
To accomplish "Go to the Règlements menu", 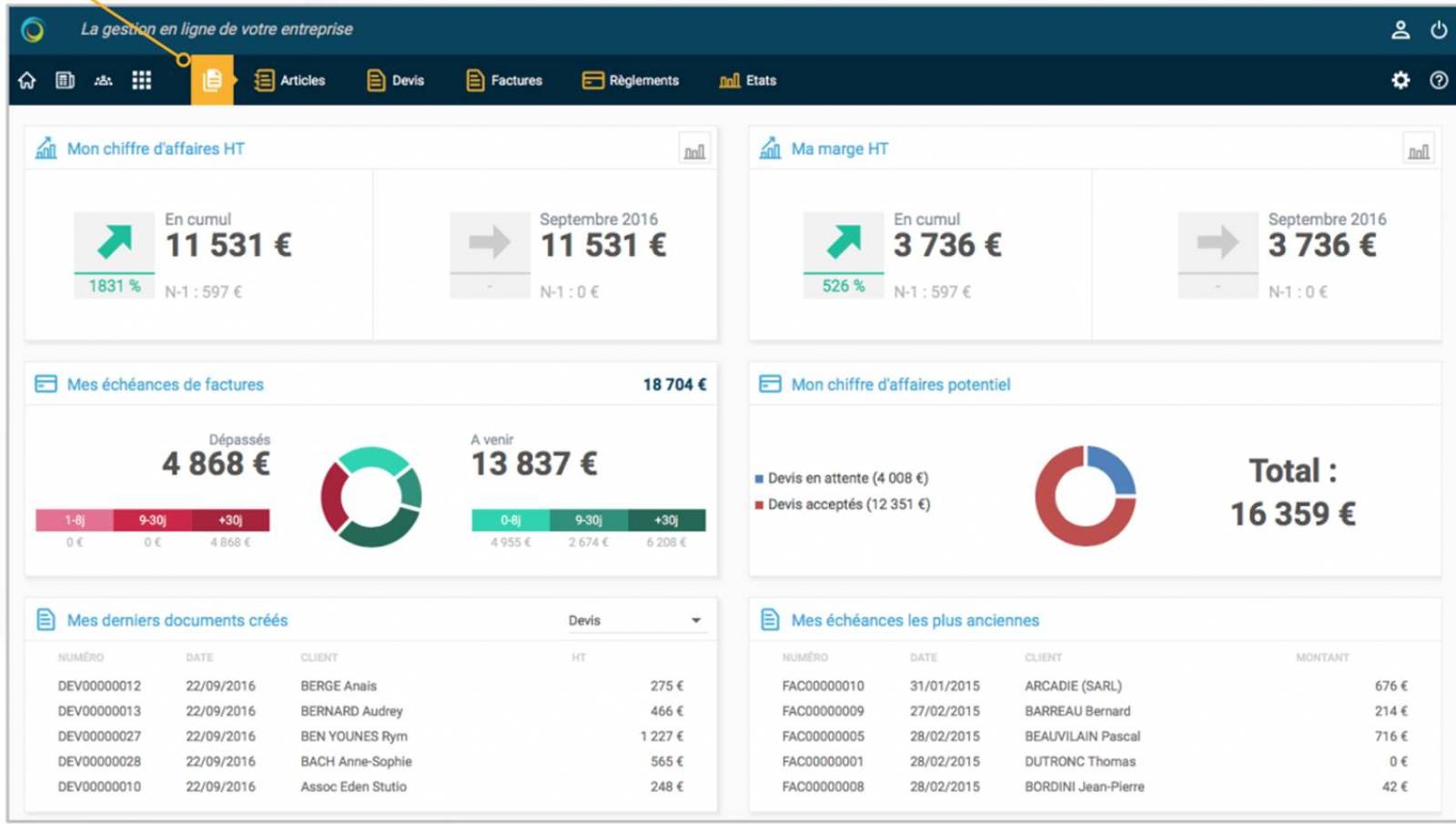I will coord(631,80).
